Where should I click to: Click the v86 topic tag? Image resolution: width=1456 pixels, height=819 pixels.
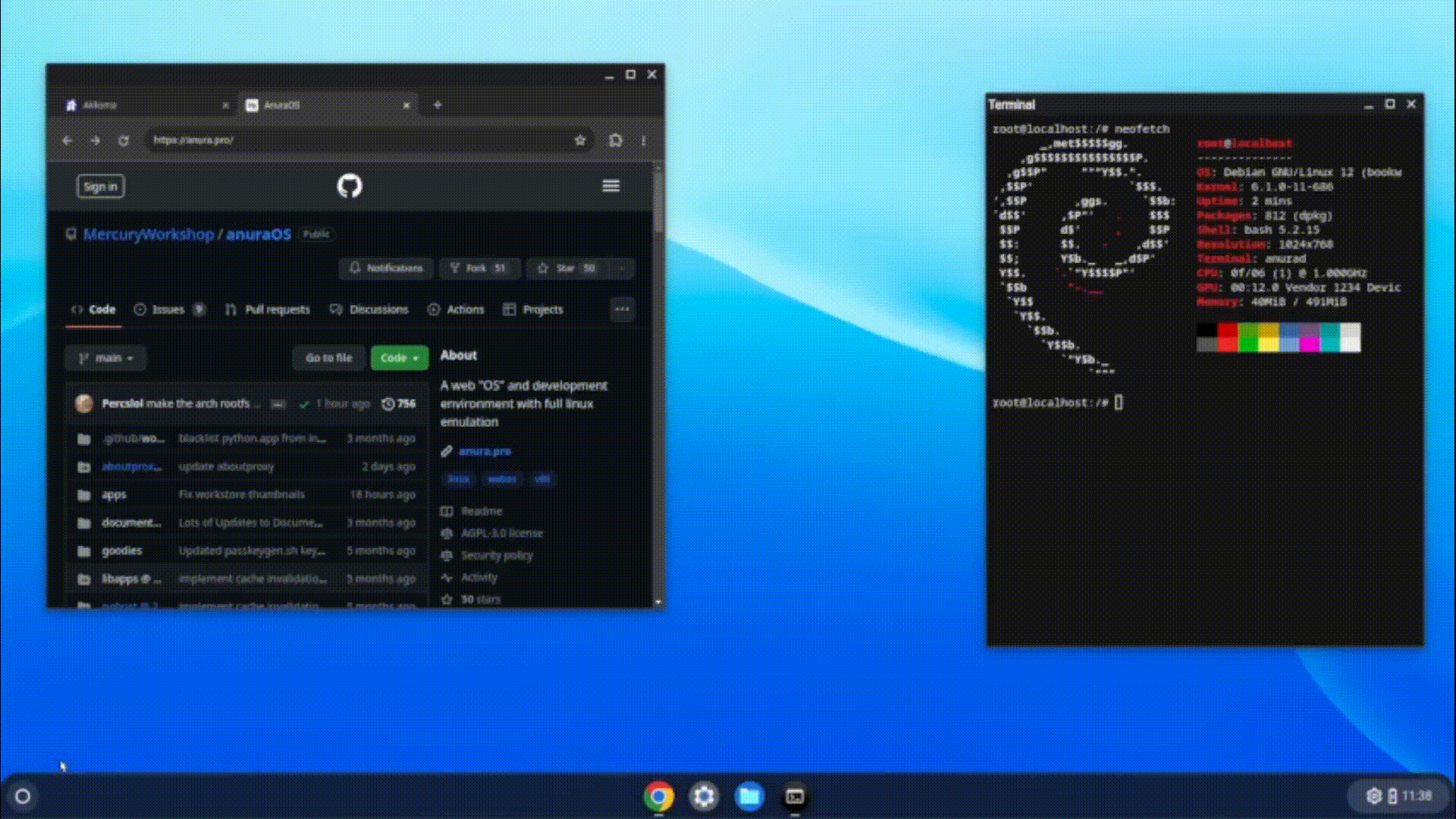(x=542, y=479)
